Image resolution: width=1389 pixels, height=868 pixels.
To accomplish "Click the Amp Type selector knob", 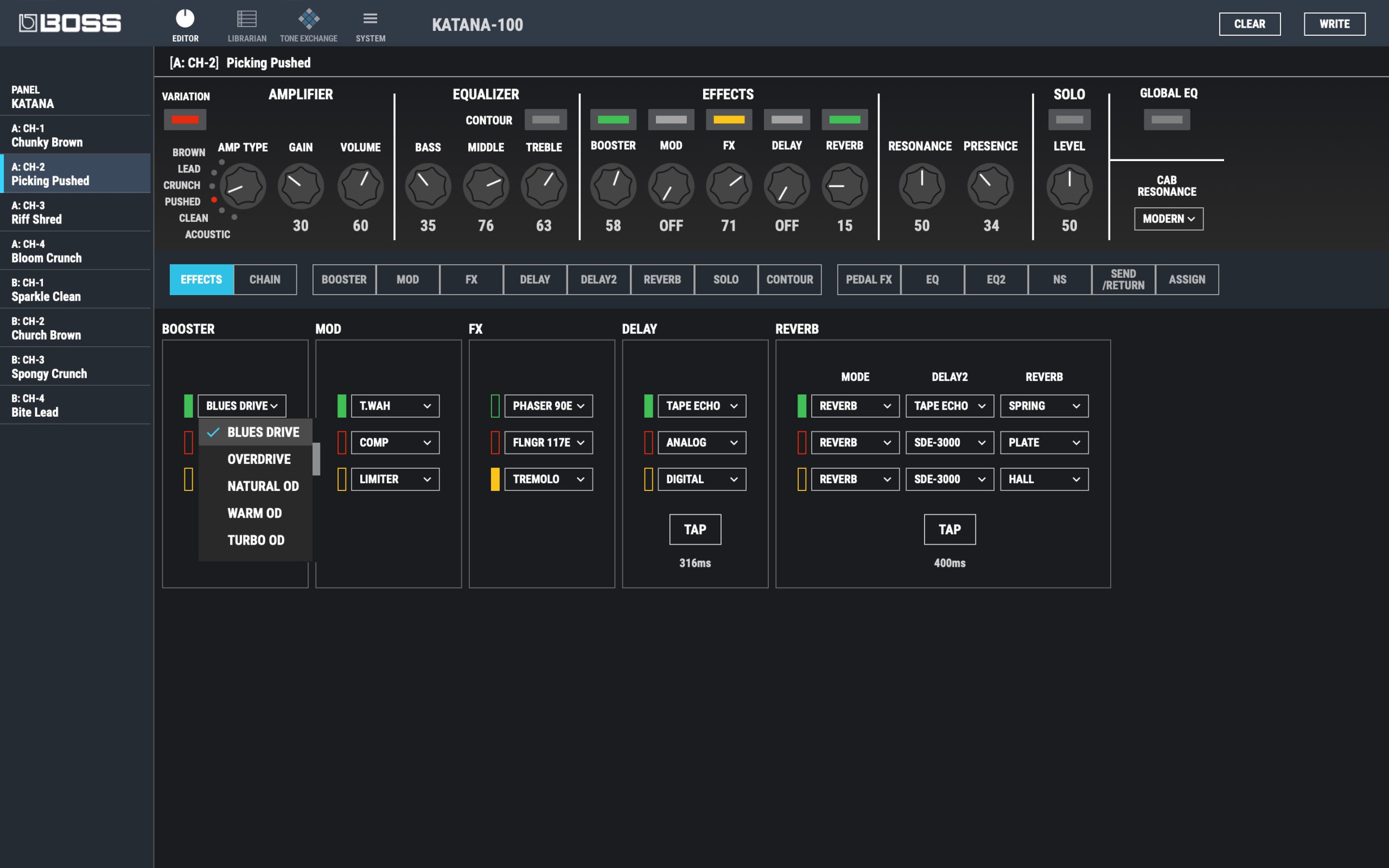I will point(243,186).
